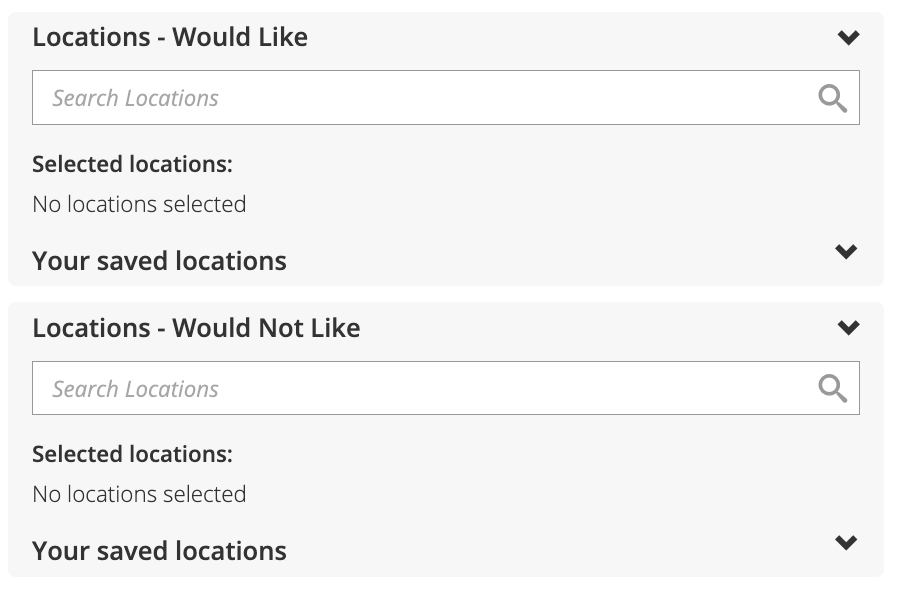Click the Locations - Would Not Like heading
Screen dimensions: 902x612
[x=197, y=328]
